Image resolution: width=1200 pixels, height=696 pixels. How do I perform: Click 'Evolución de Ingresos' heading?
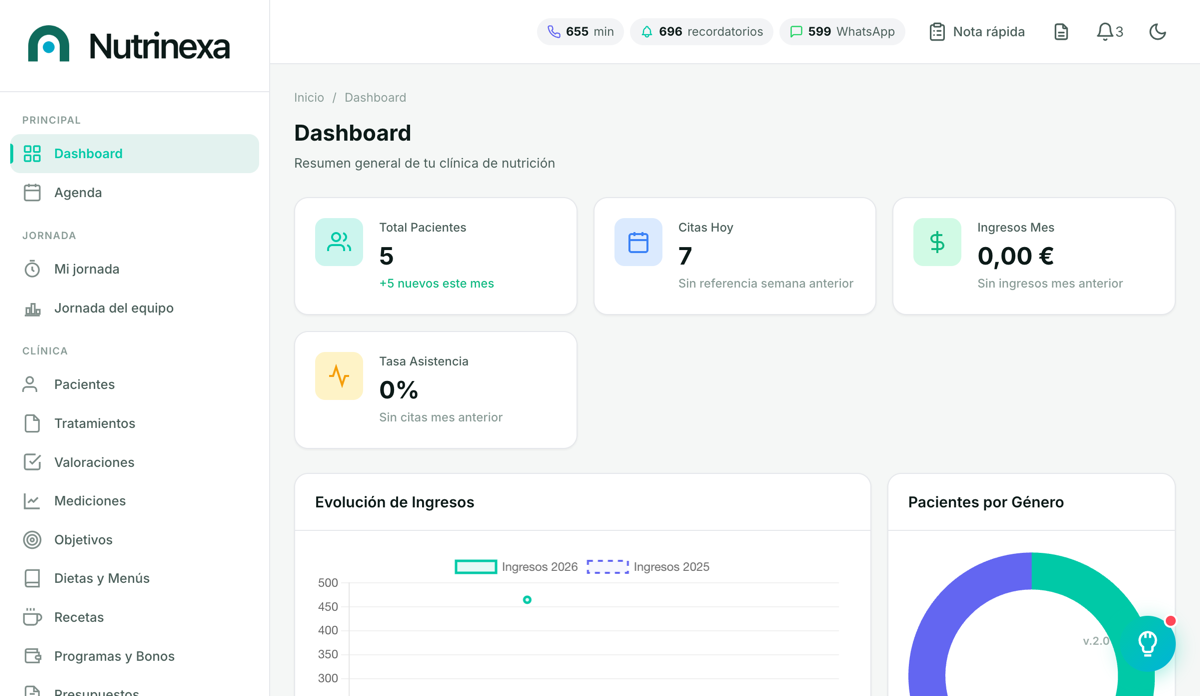pos(394,502)
